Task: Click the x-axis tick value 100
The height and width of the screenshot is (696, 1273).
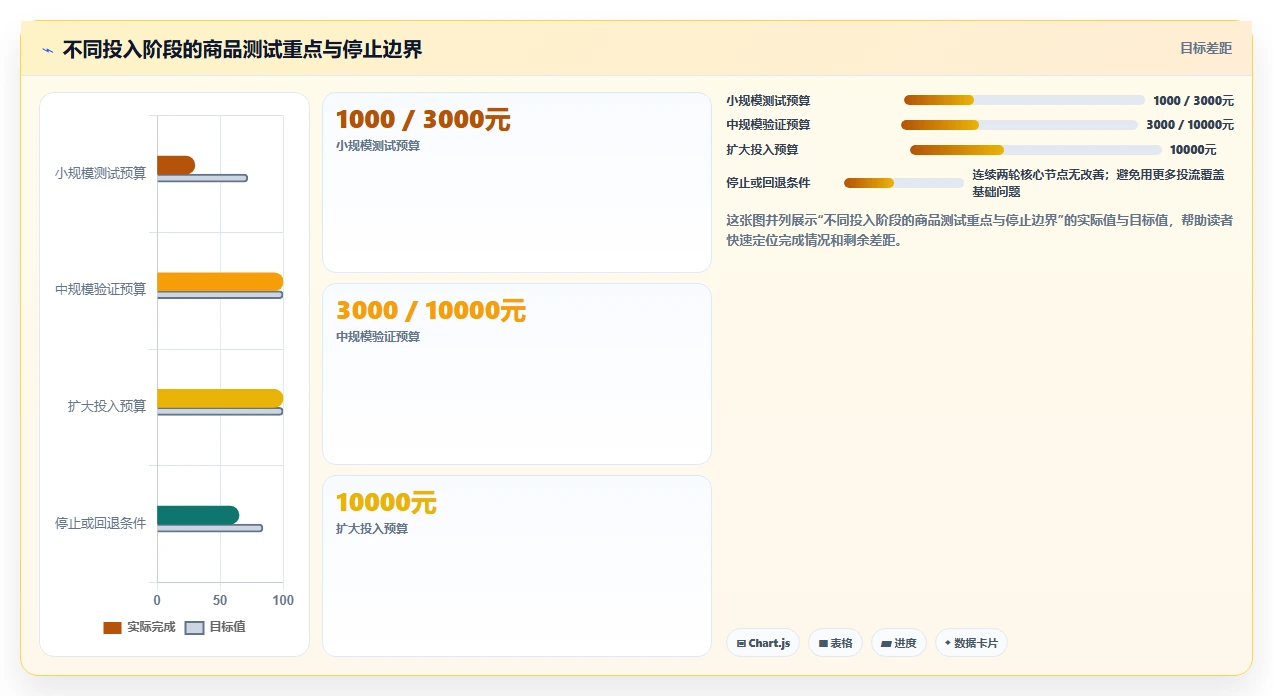Action: (x=283, y=600)
